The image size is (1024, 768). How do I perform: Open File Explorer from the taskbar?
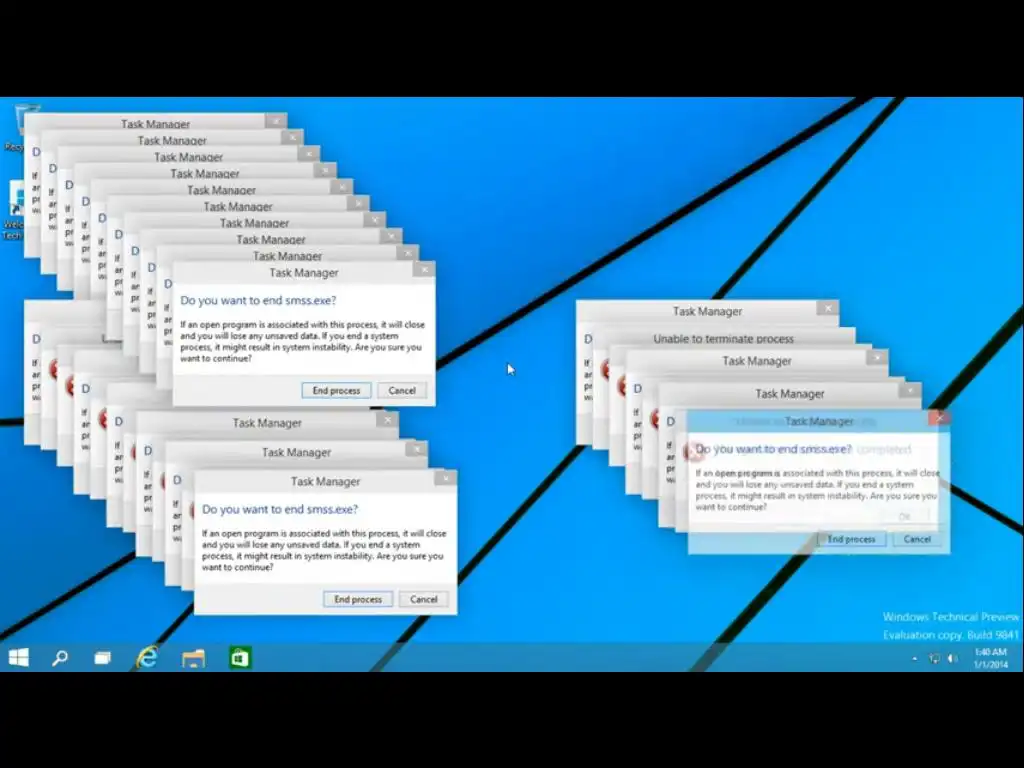193,658
